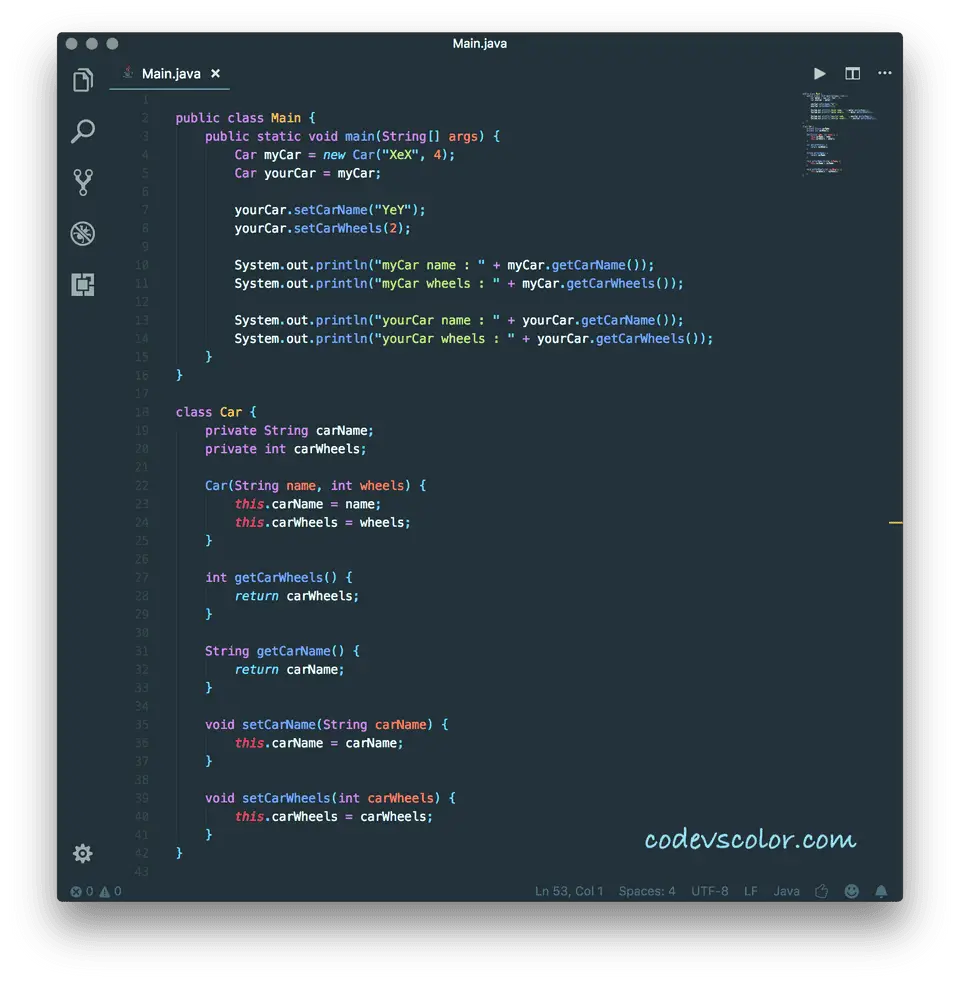Open the Search panel
Image resolution: width=960 pixels, height=983 pixels.
pos(83,132)
